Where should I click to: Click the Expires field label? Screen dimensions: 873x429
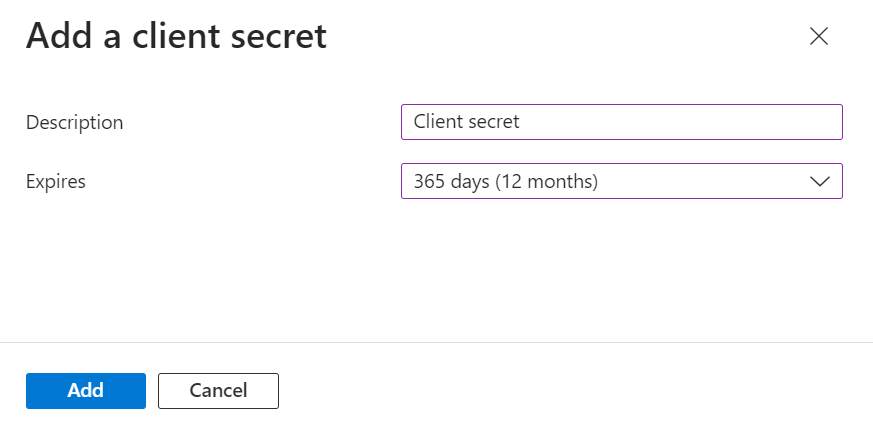click(x=56, y=182)
